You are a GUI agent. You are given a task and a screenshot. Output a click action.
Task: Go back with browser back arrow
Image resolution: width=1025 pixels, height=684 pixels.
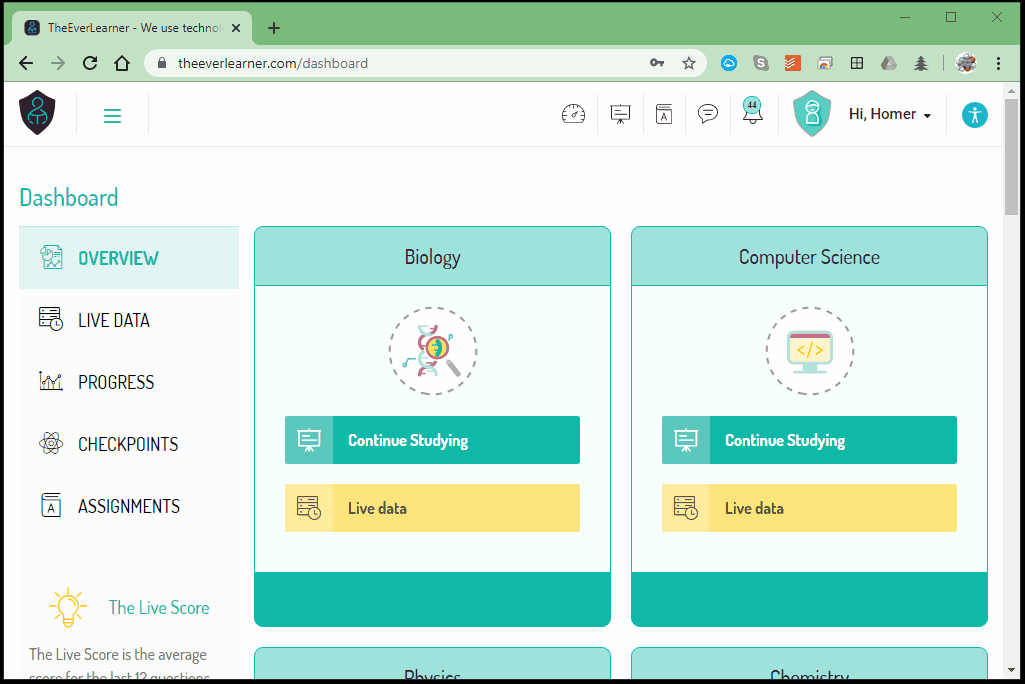tap(26, 63)
